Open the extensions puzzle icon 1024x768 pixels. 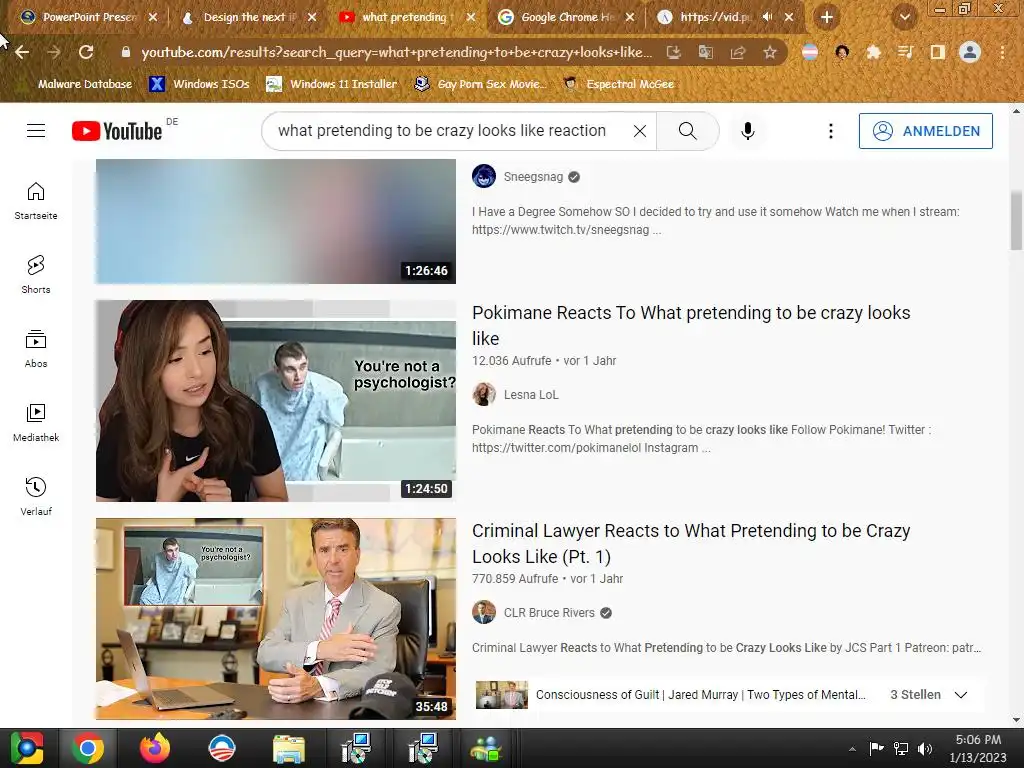pyautogui.click(x=874, y=52)
